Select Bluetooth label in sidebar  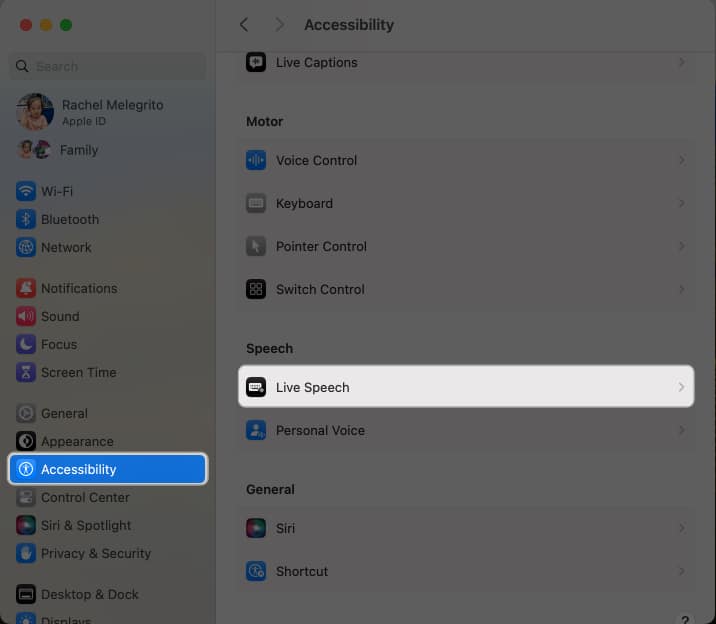[x=70, y=220]
